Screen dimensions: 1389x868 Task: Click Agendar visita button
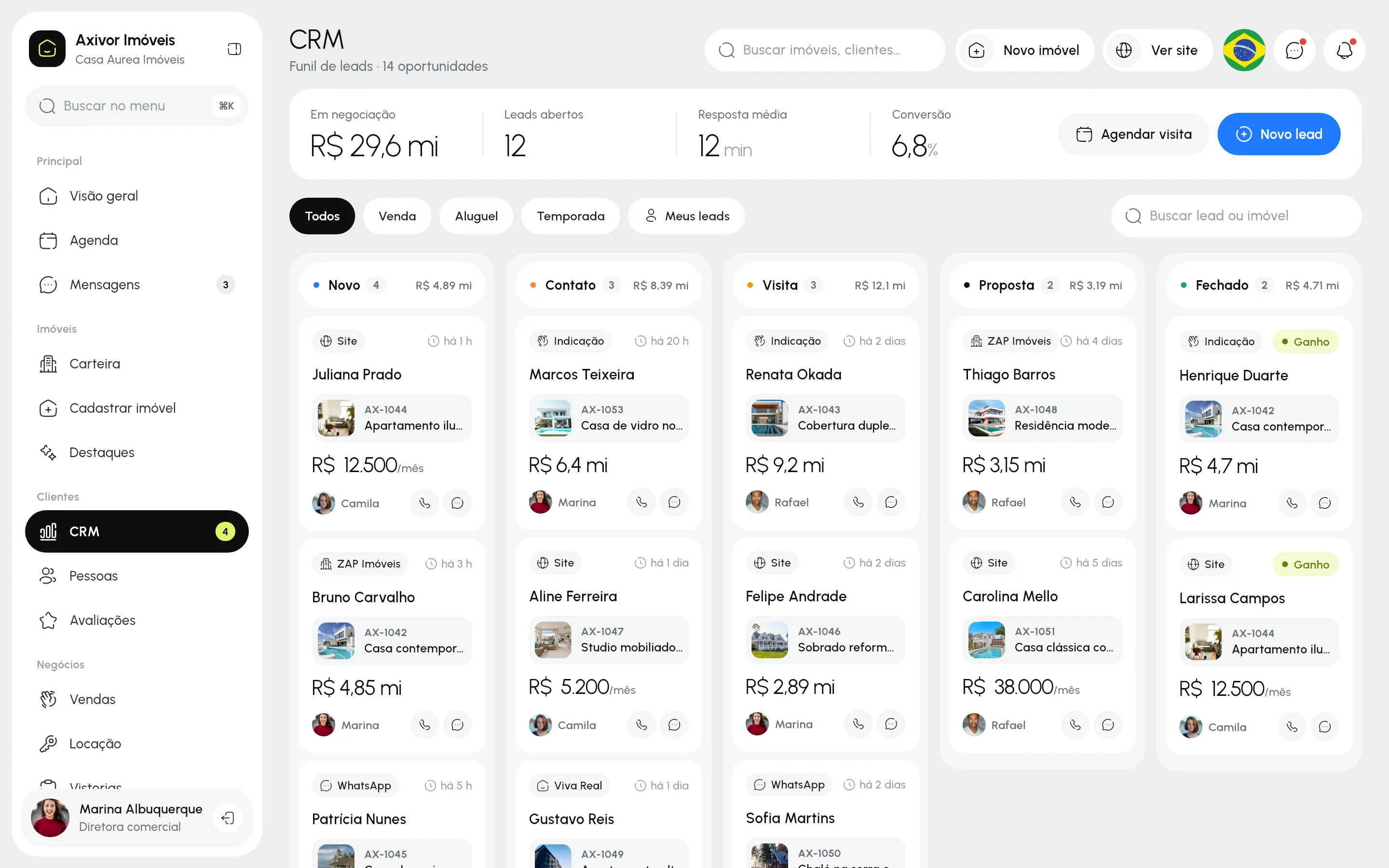click(x=1133, y=134)
